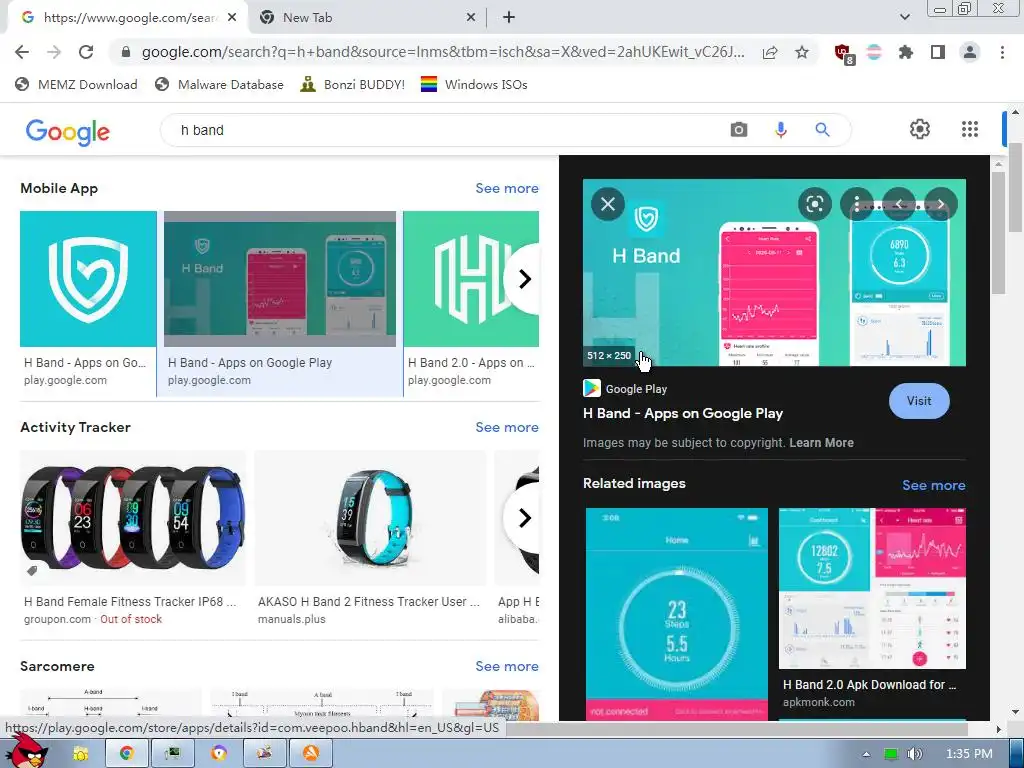Bookmark this page with the star
The height and width of the screenshot is (768, 1024).
(x=802, y=52)
